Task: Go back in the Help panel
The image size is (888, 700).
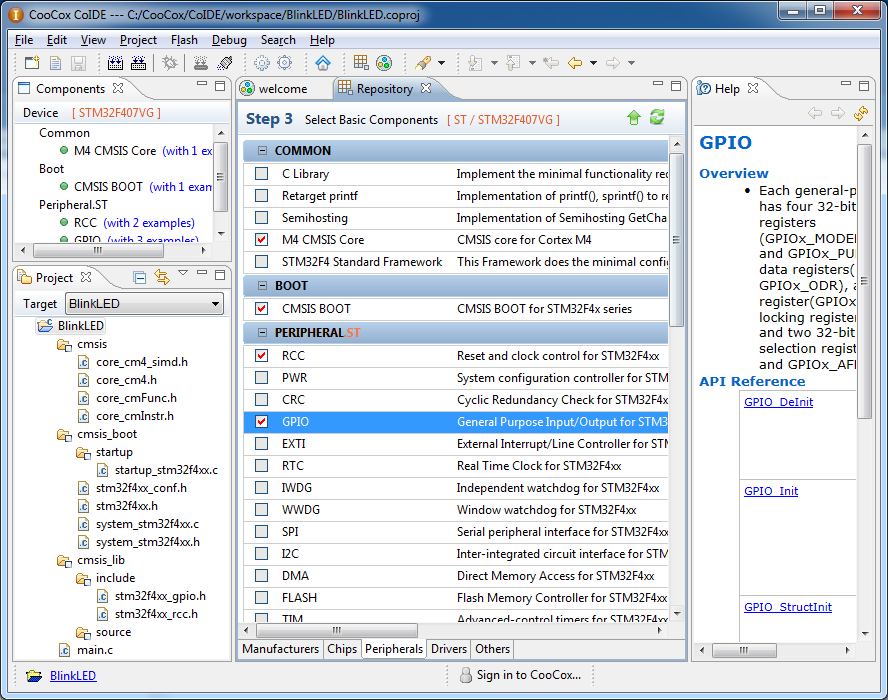Action: (815, 113)
